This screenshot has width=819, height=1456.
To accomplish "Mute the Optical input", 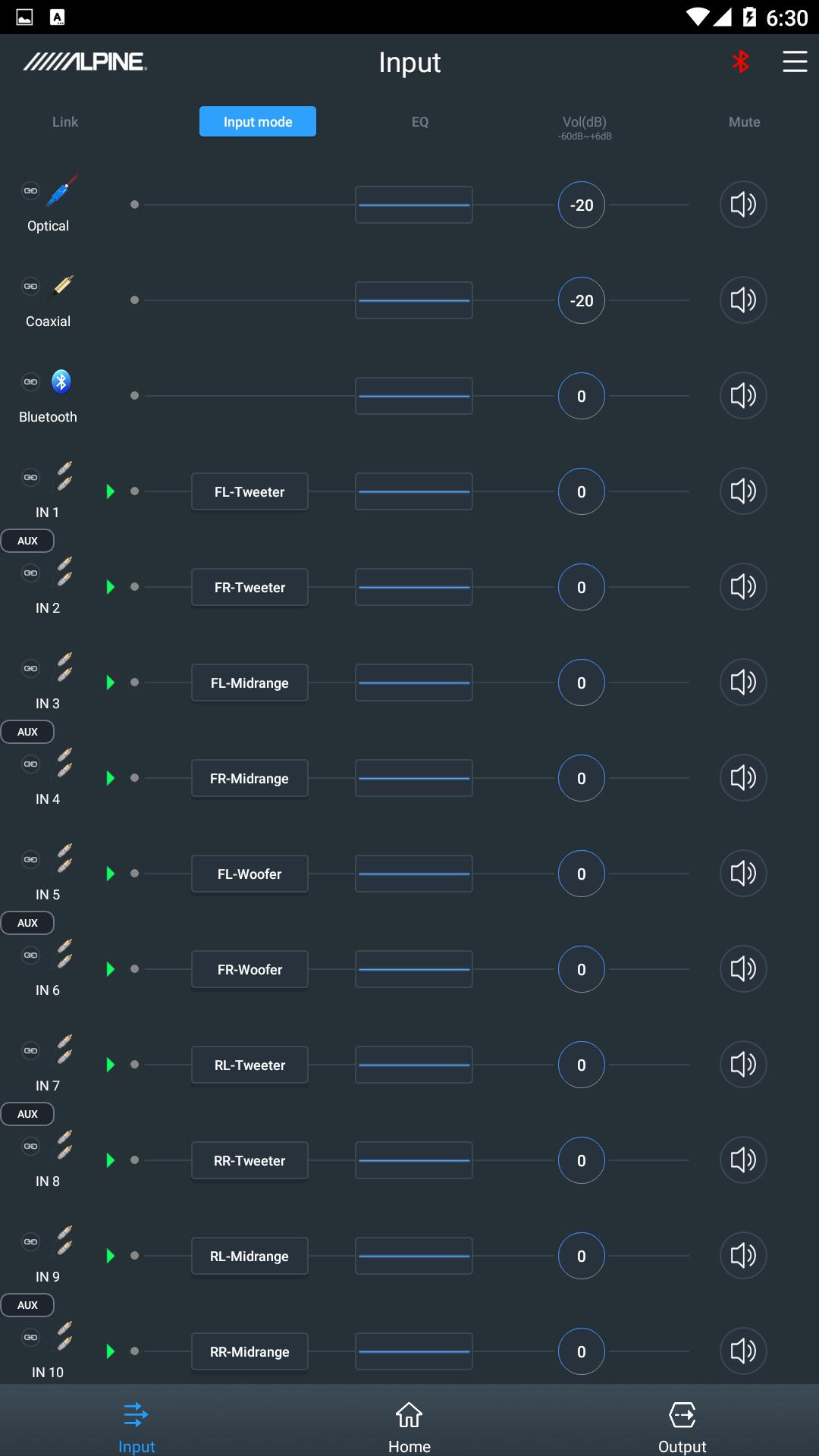I will click(743, 205).
